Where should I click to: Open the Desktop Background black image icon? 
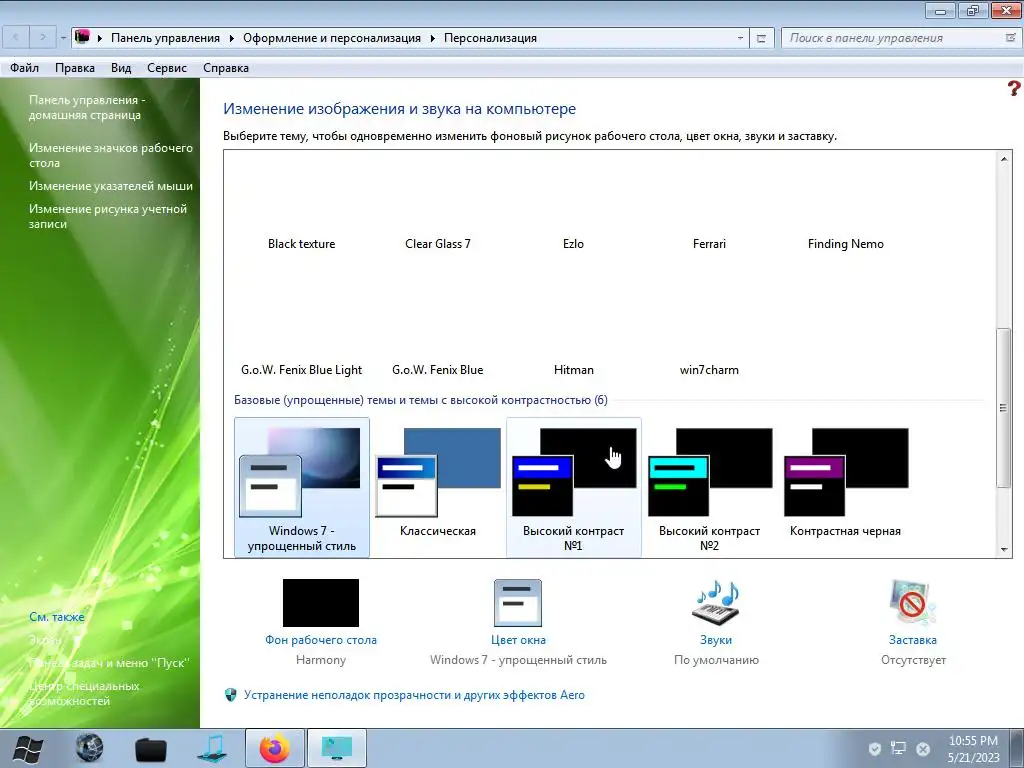coord(321,603)
